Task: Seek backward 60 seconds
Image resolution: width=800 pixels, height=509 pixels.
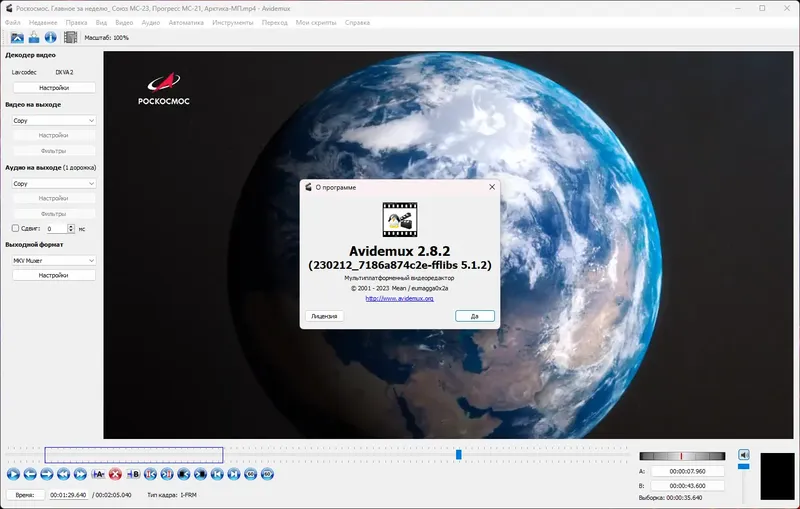Action: (251, 474)
